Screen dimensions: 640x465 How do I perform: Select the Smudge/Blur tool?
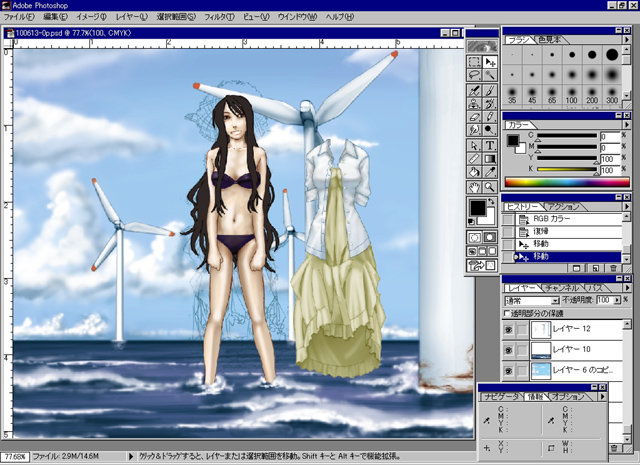pos(474,130)
